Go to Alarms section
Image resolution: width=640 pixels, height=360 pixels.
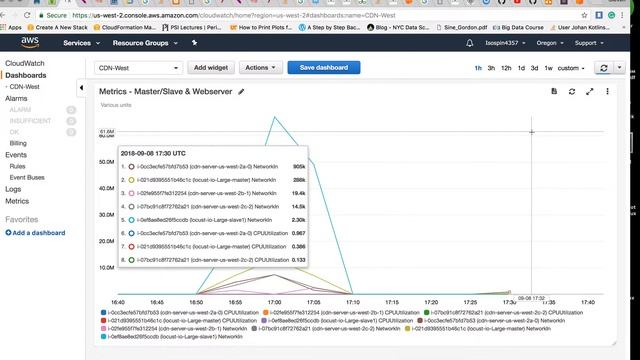coord(16,98)
